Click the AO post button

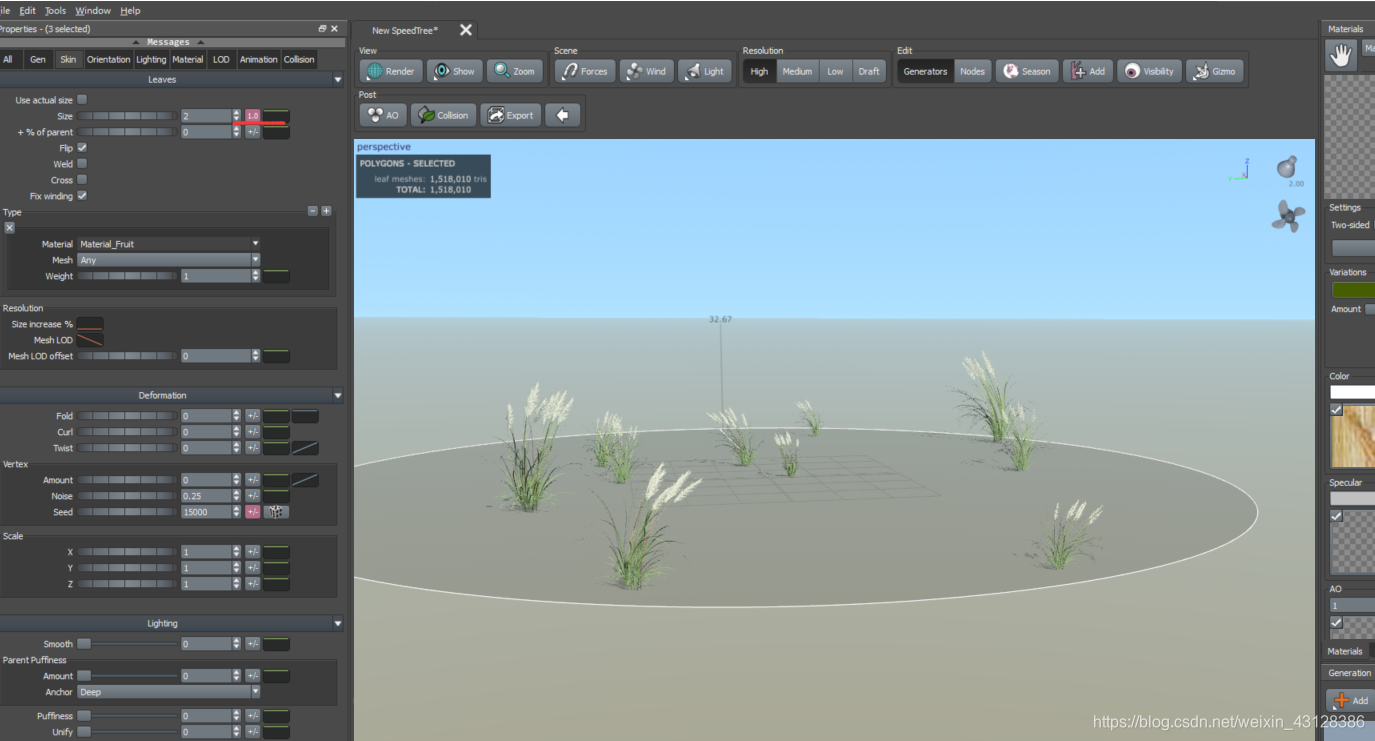(x=382, y=115)
